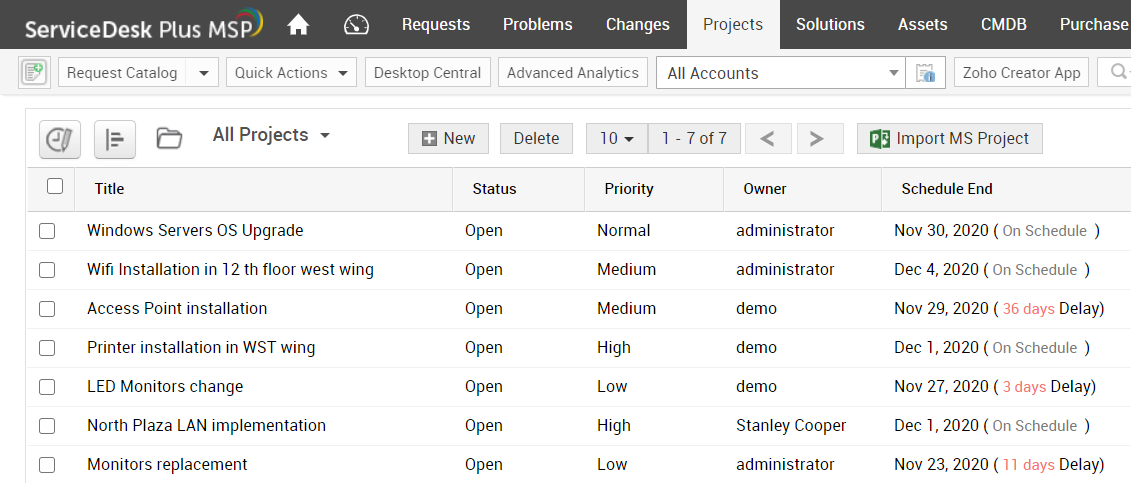
Task: Check the Windows Servers OS Upgrade row
Action: 47,231
